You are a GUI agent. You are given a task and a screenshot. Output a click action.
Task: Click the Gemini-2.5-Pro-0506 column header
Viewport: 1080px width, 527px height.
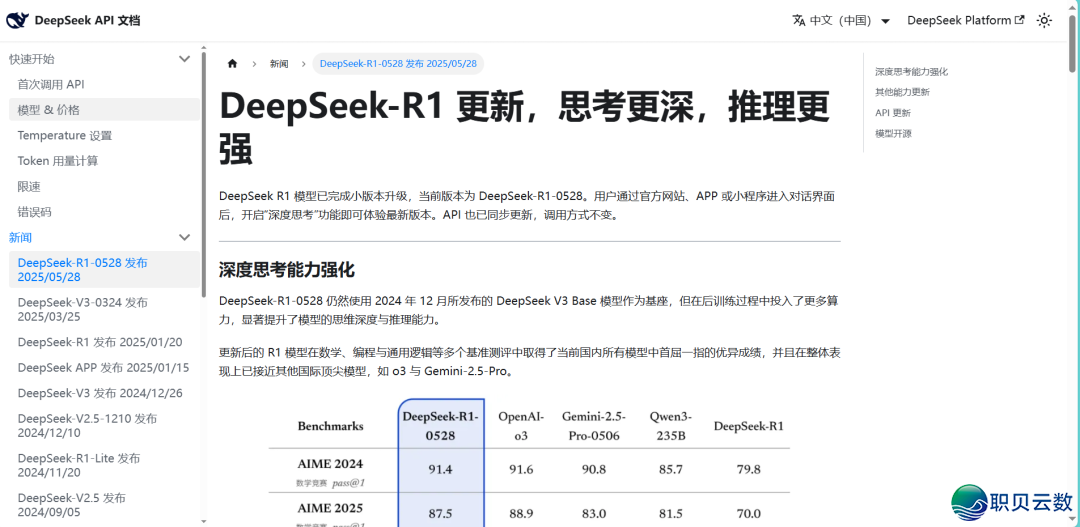594,426
